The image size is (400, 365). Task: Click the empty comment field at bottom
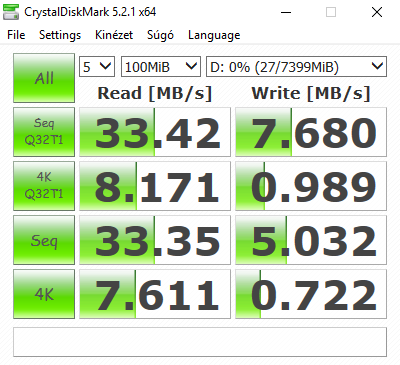point(200,342)
